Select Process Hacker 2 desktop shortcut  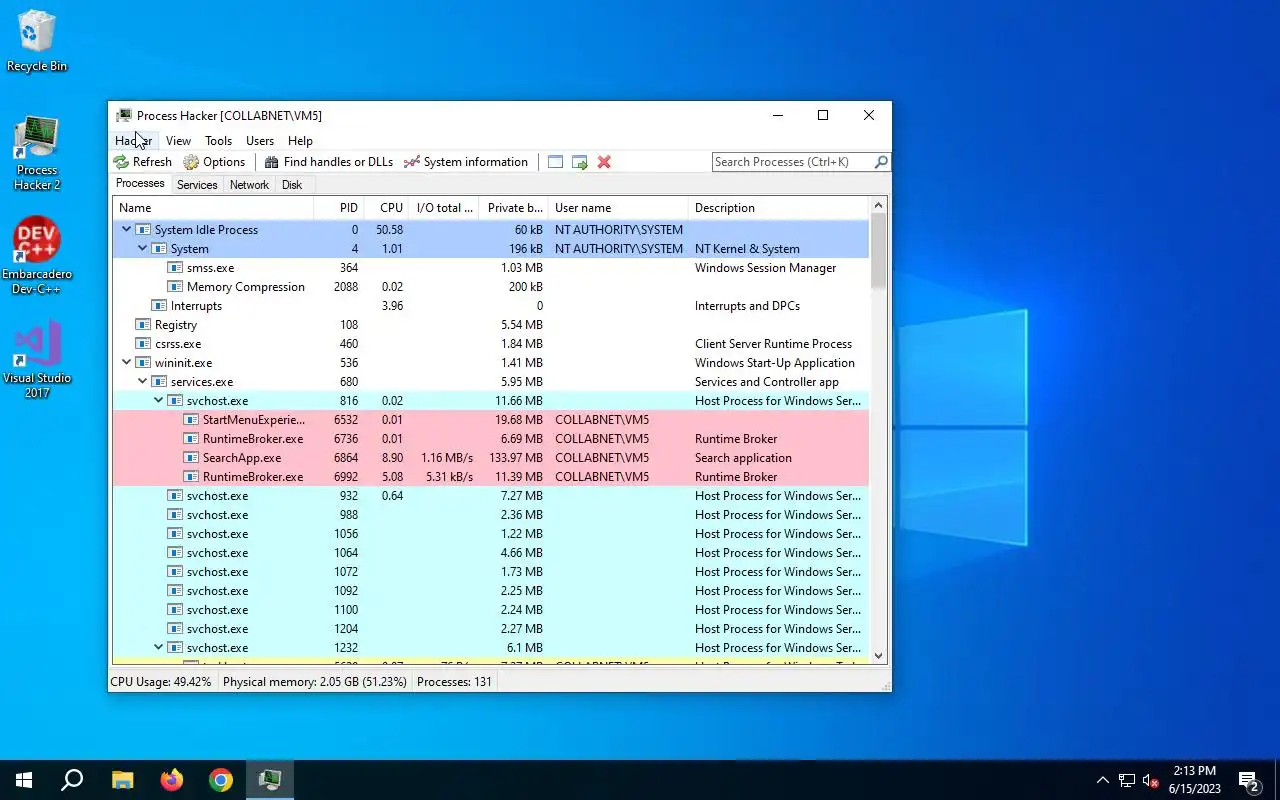click(x=37, y=153)
